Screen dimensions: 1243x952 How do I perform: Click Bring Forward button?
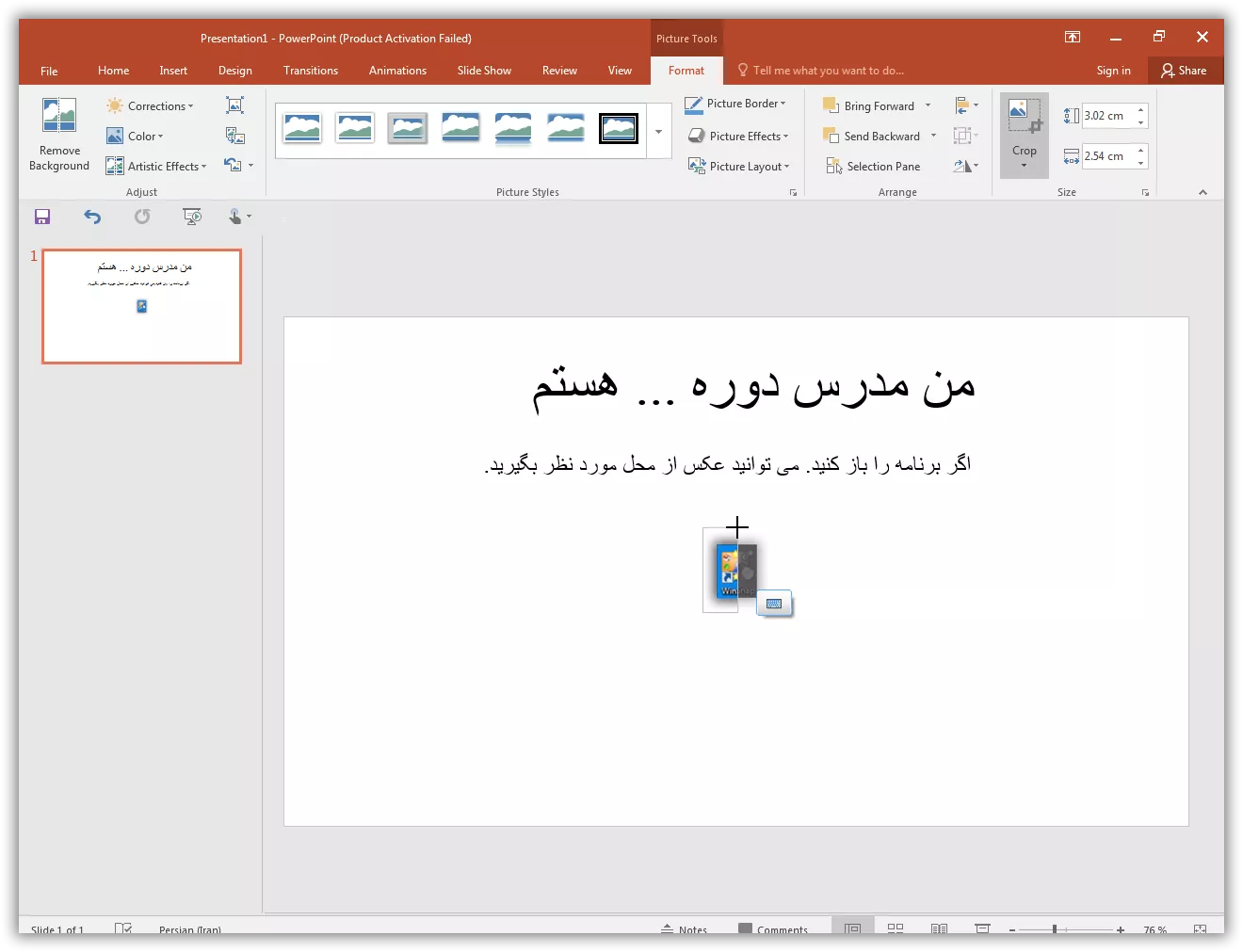[869, 106]
